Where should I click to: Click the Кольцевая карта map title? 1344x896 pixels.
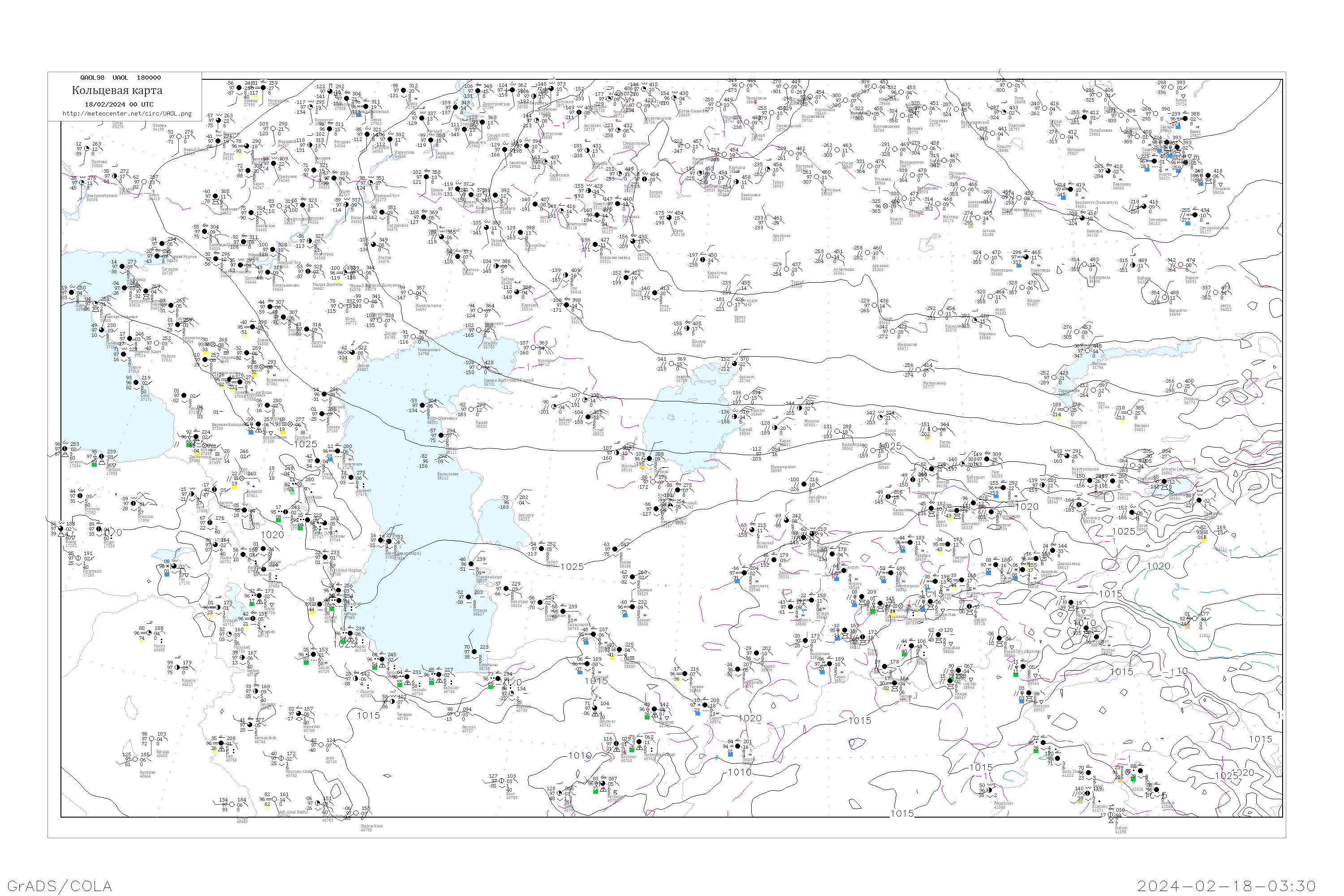117,90
